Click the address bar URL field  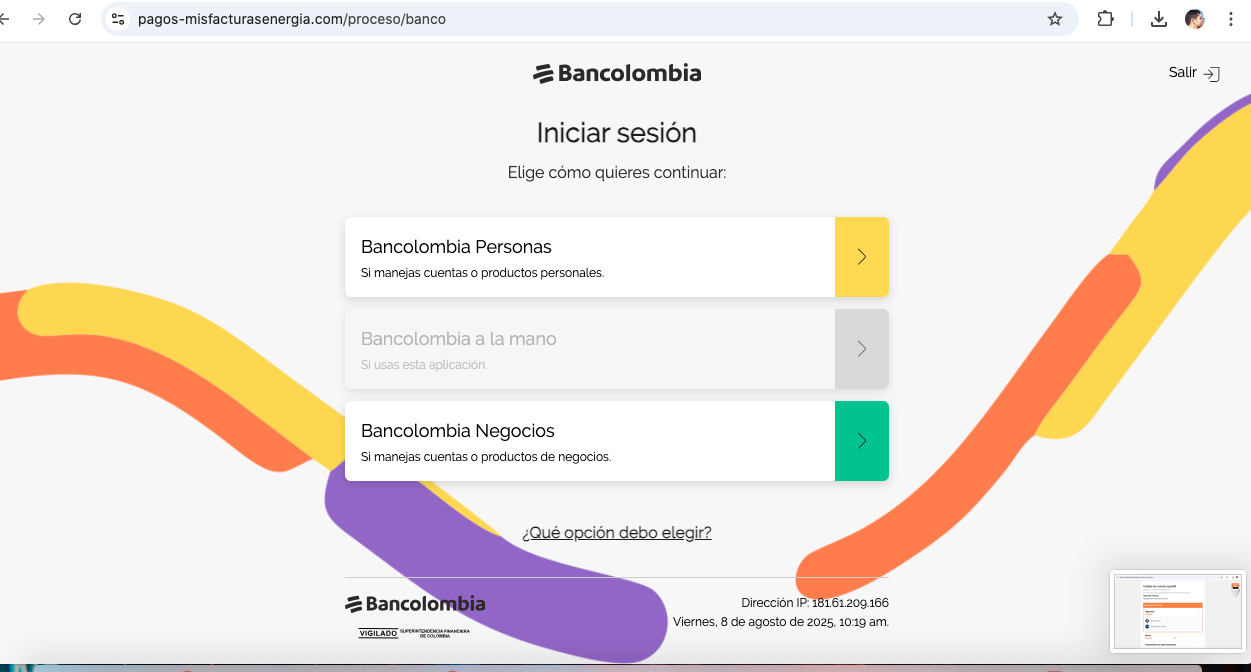click(x=590, y=19)
